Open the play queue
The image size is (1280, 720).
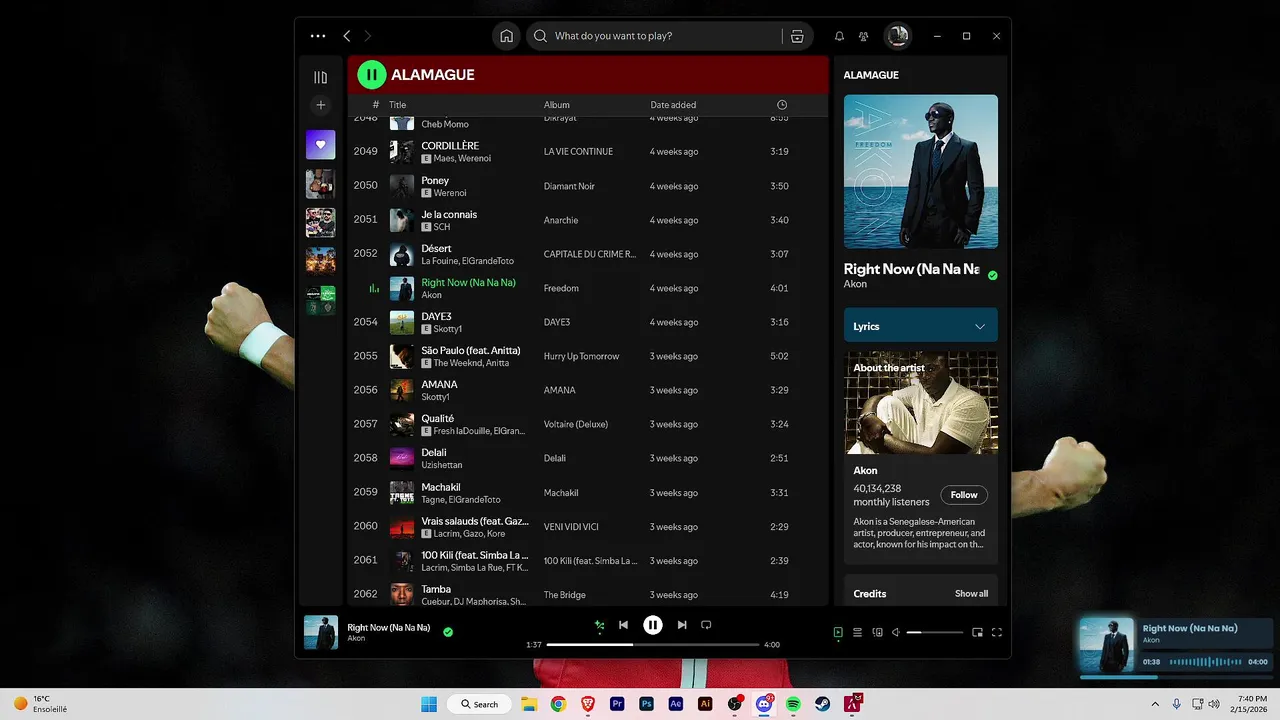coord(857,632)
